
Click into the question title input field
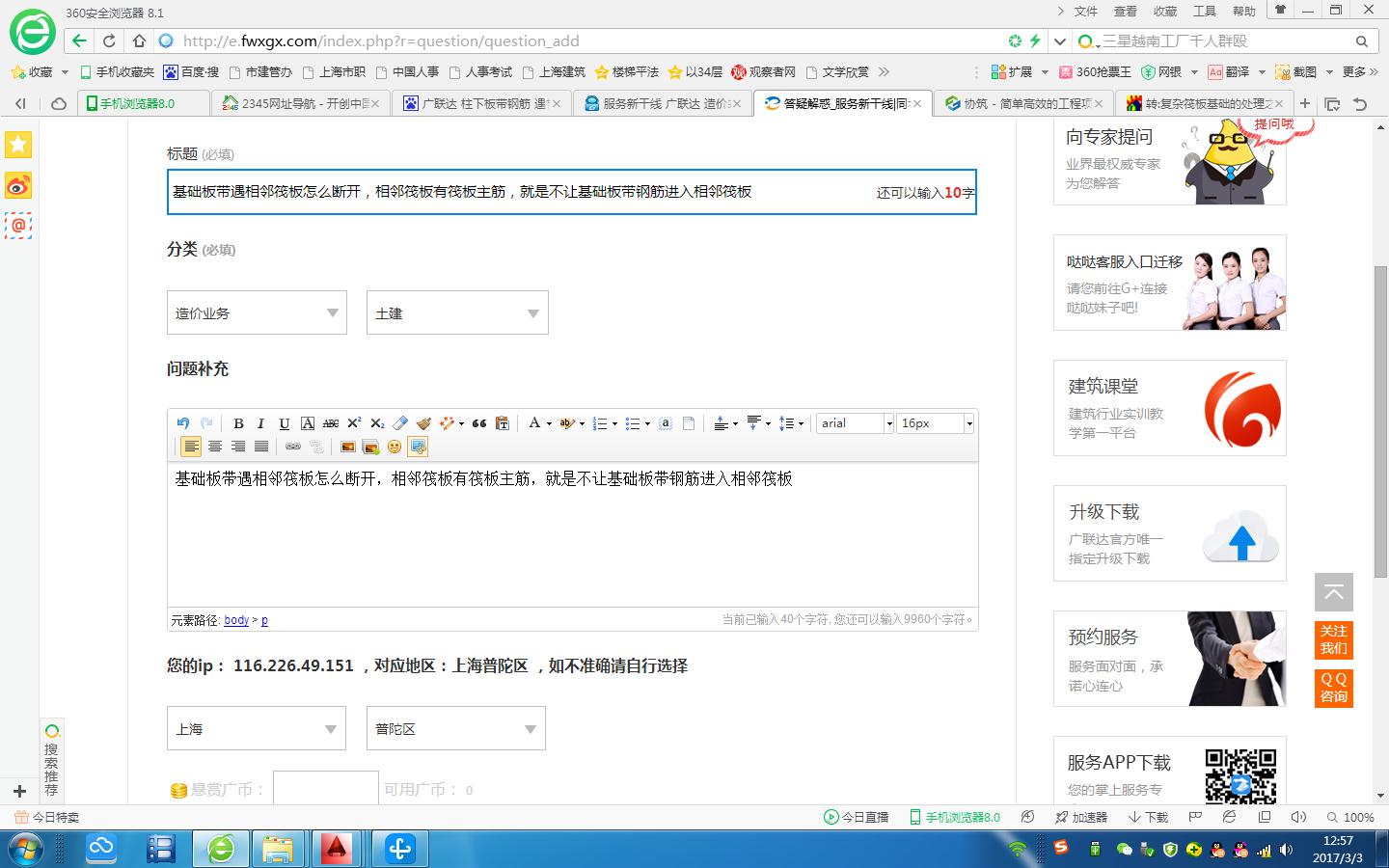(571, 192)
